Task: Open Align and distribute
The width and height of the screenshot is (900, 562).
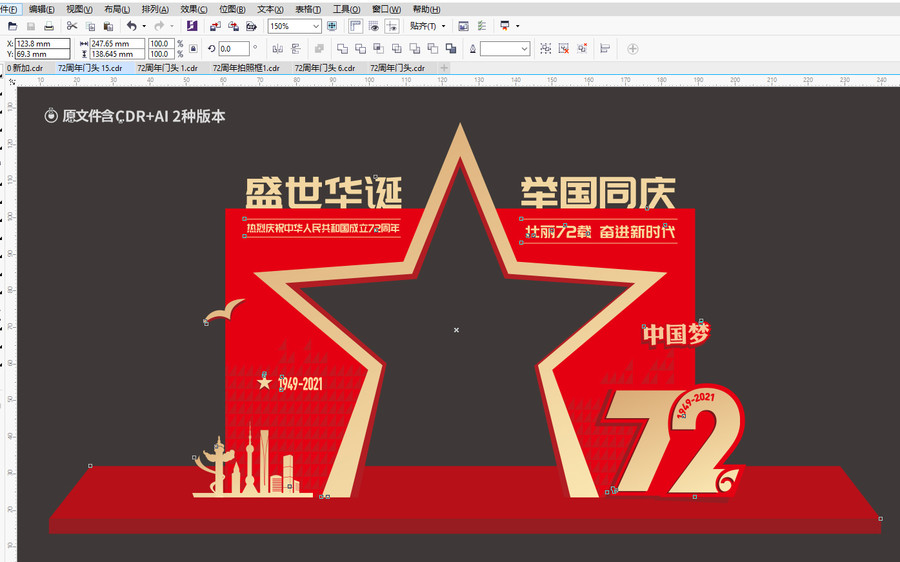Action: pyautogui.click(x=605, y=49)
